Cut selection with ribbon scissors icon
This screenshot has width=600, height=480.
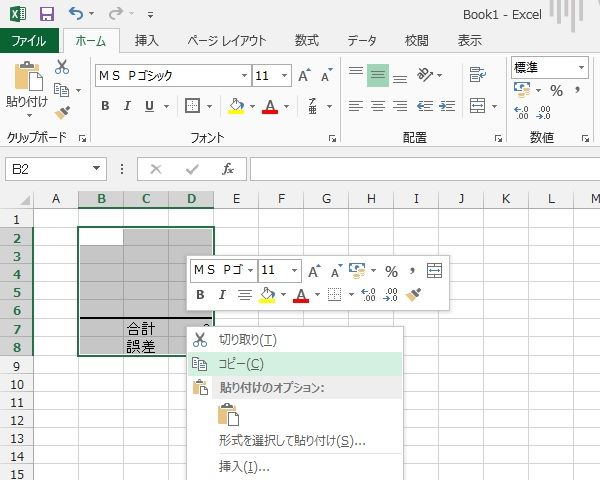pyautogui.click(x=62, y=67)
